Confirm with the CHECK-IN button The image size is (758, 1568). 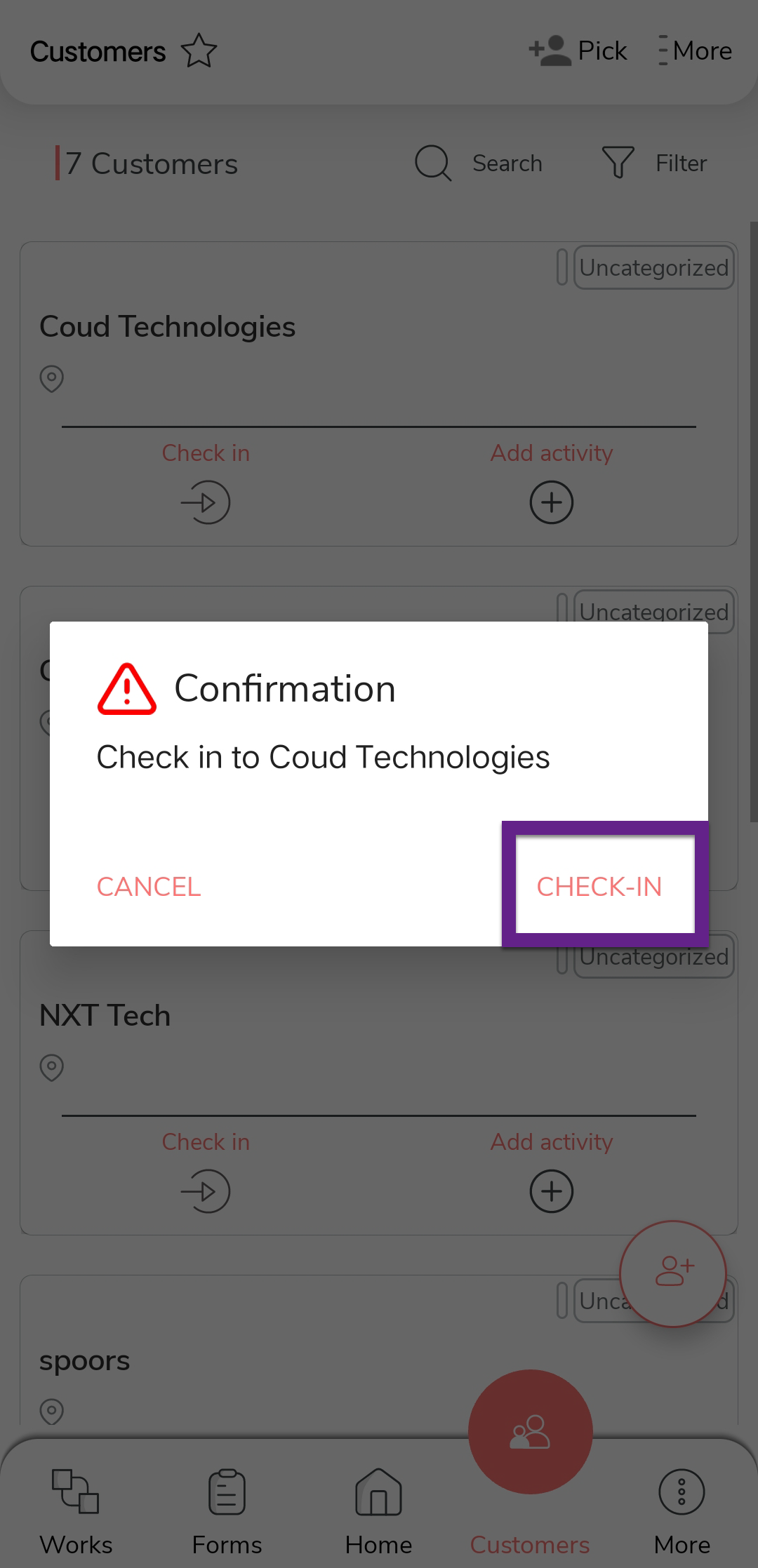[x=599, y=886]
